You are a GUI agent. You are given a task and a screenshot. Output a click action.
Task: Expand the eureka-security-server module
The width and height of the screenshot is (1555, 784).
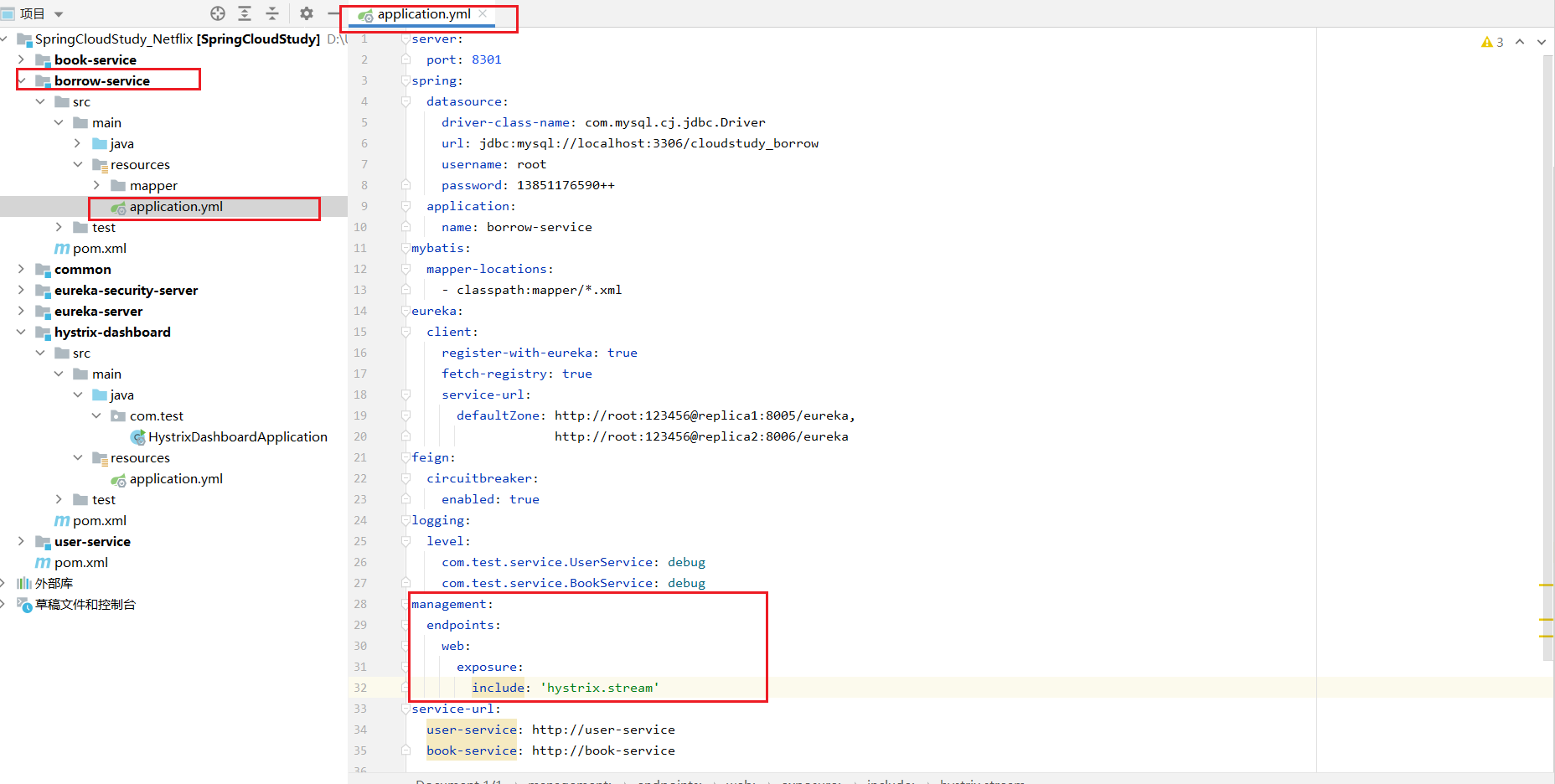pyautogui.click(x=21, y=290)
